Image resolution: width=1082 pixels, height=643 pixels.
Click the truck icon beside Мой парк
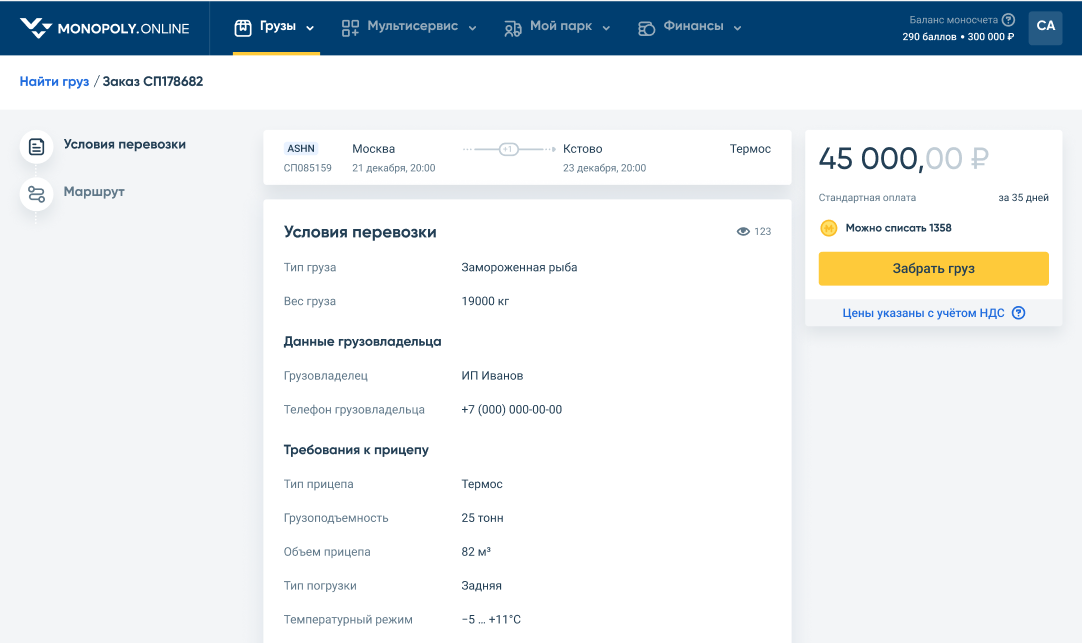click(x=513, y=28)
